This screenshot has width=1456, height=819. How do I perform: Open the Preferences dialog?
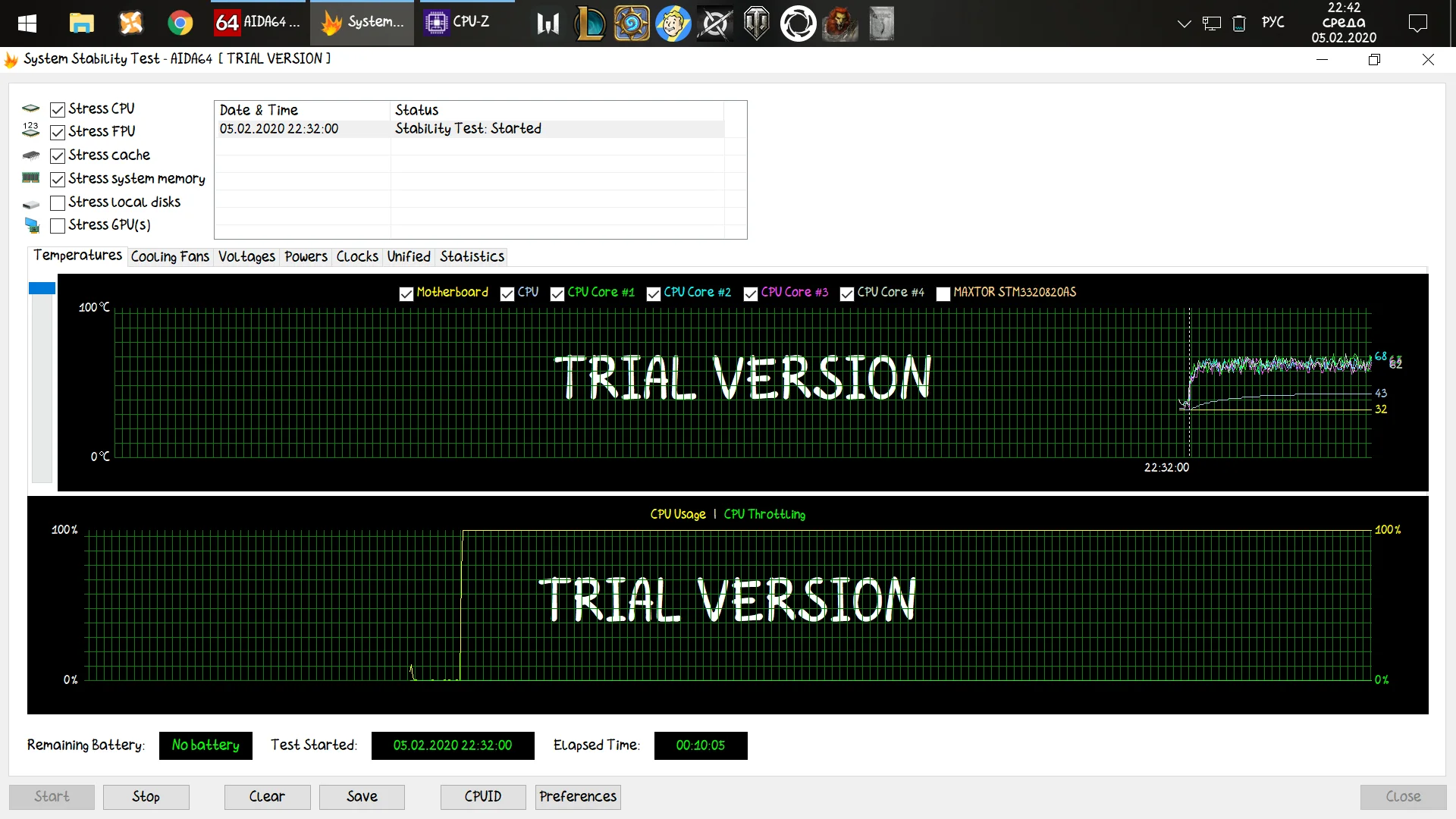click(x=578, y=797)
